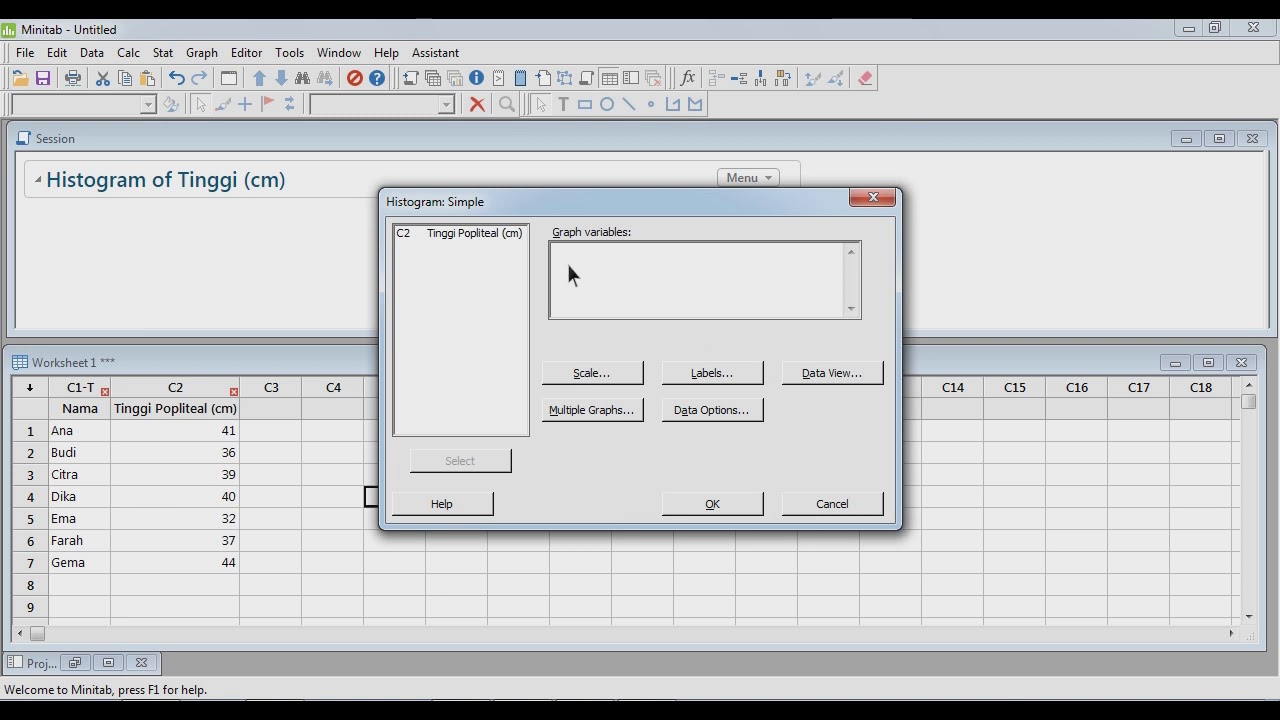Select cell with value 44
Screen dimensions: 1280x720
175,563
